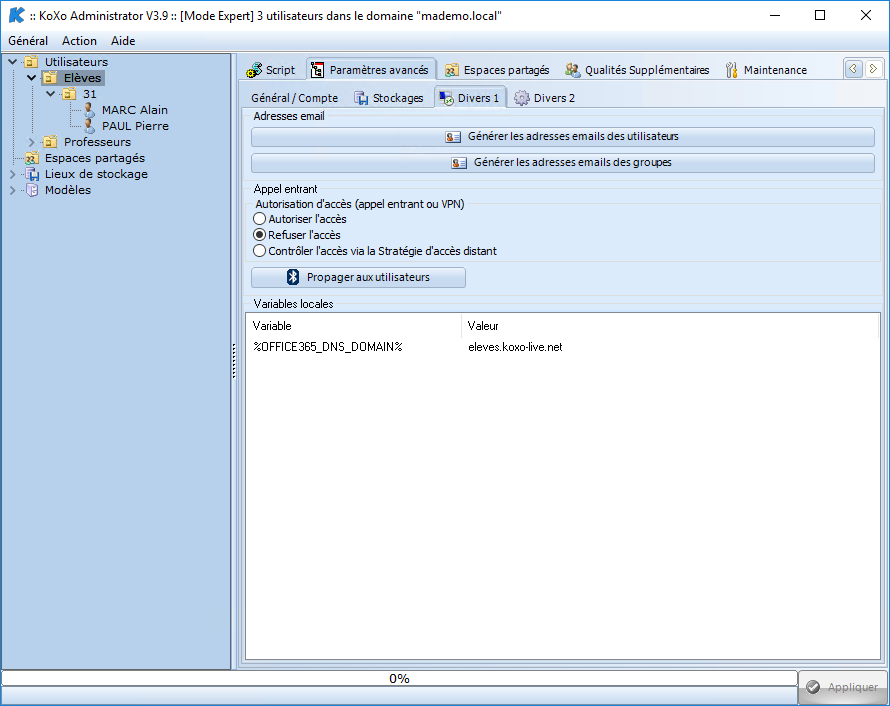The image size is (890, 706).
Task: Select the %OFFICE365_DNS_DOMAIN% variable row
Action: (562, 347)
